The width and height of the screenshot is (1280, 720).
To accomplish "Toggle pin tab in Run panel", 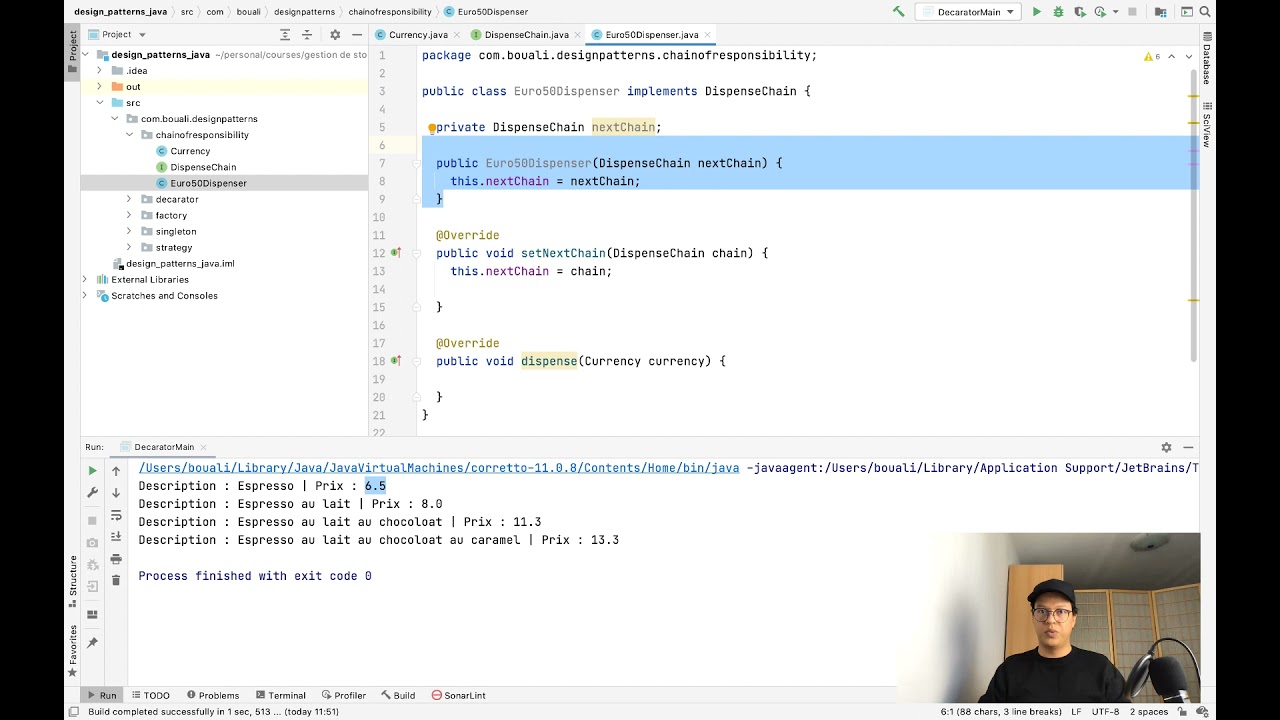I will click(92, 642).
